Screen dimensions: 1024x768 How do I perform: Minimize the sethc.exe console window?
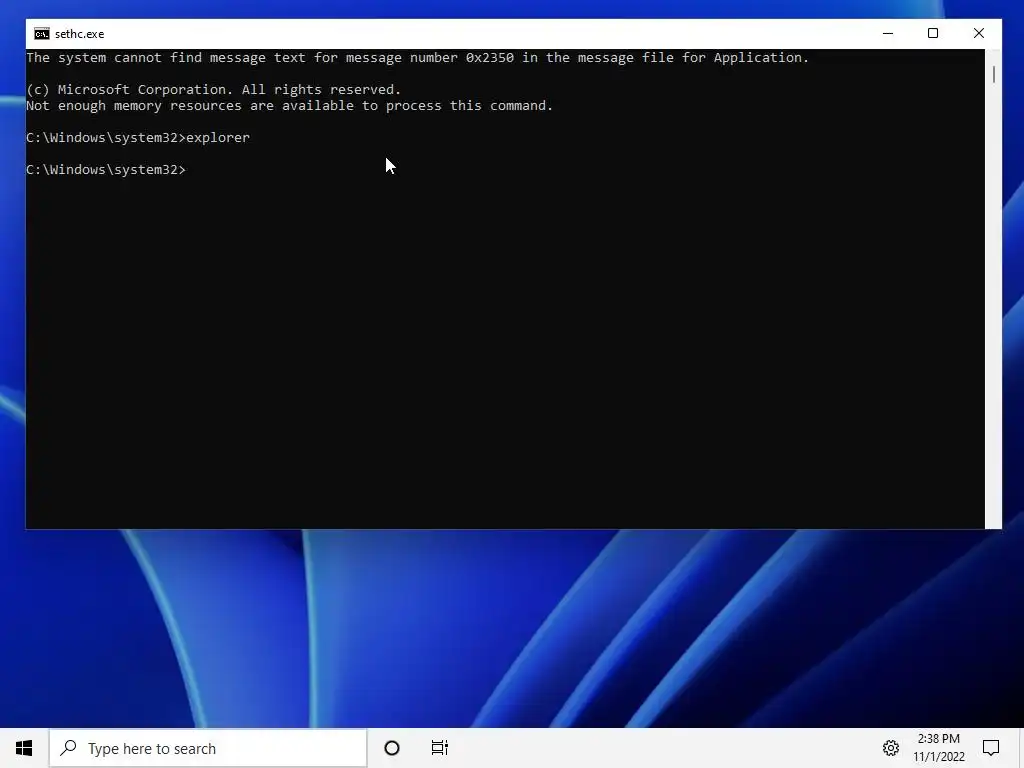pyautogui.click(x=888, y=33)
